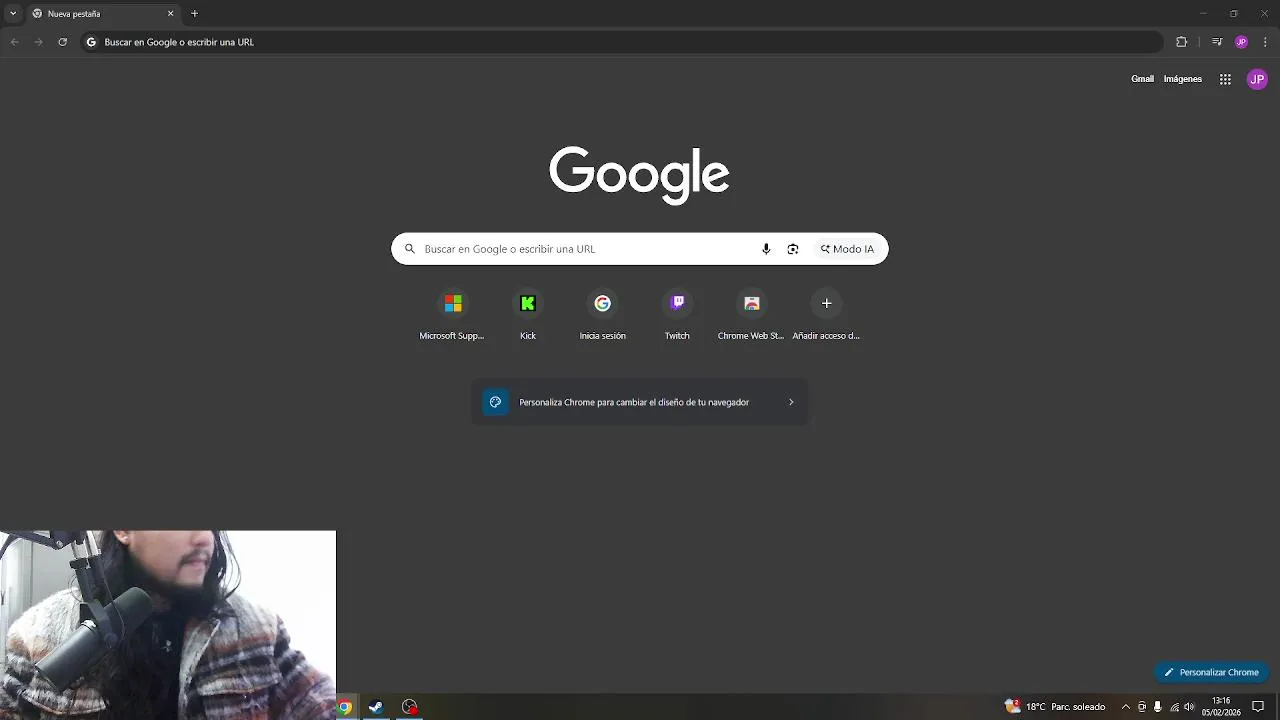Open the Google apps grid
1280x720 pixels.
pos(1225,79)
